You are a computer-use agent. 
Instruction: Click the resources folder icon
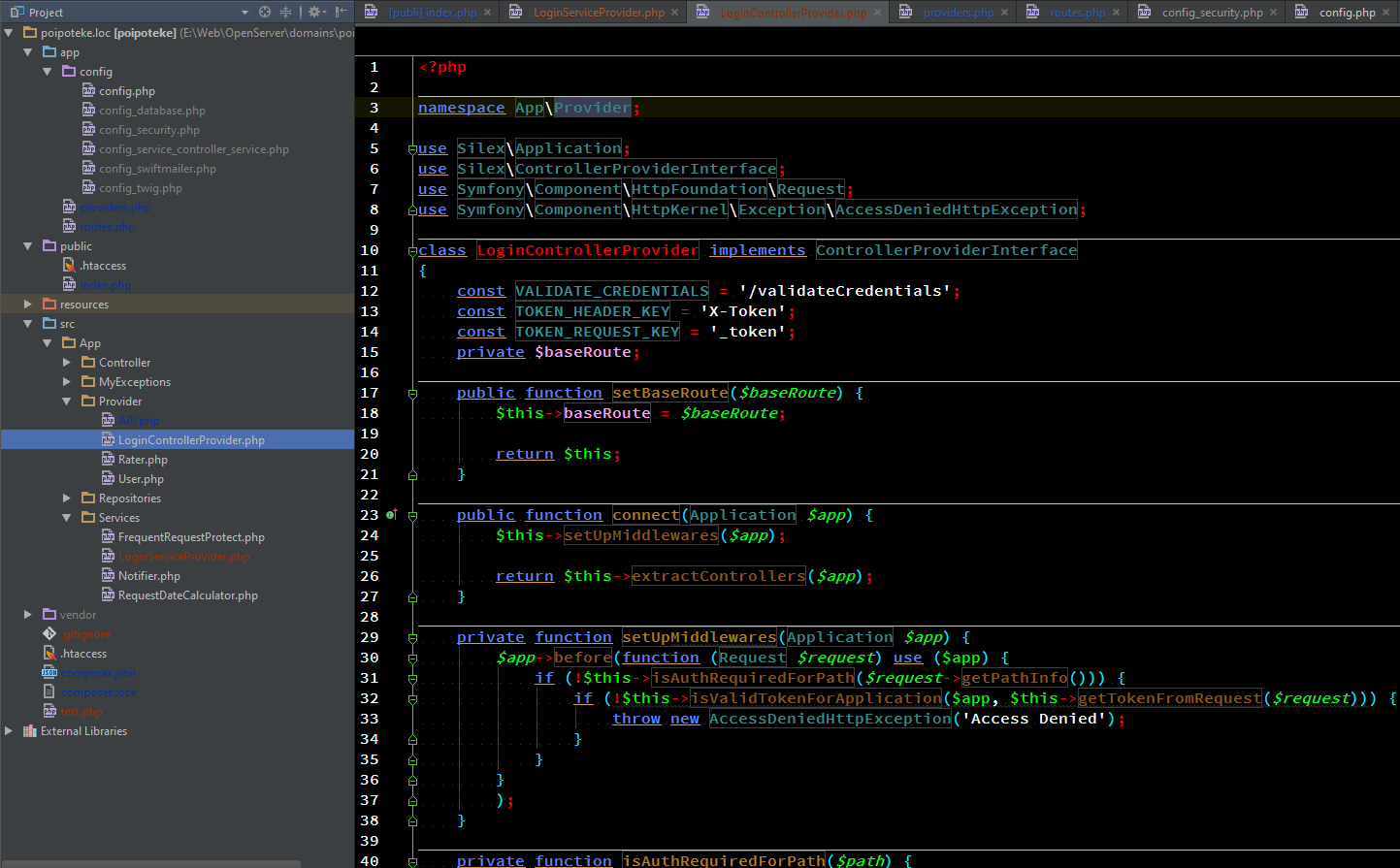49,304
